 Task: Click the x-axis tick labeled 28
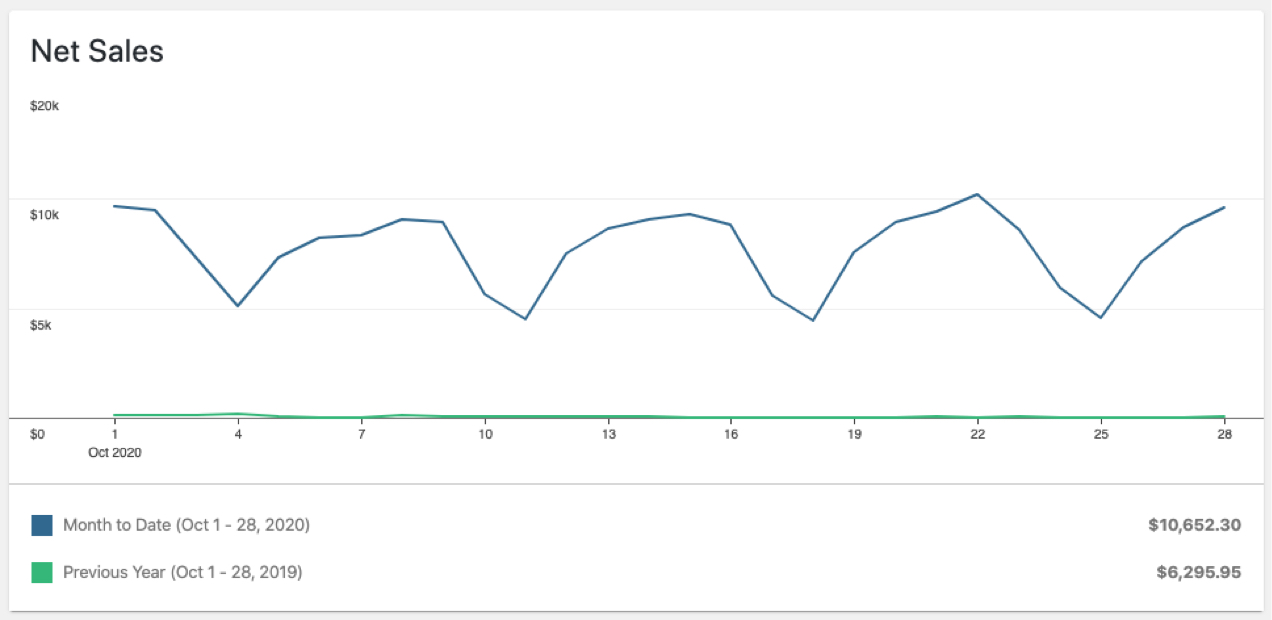pos(1224,434)
